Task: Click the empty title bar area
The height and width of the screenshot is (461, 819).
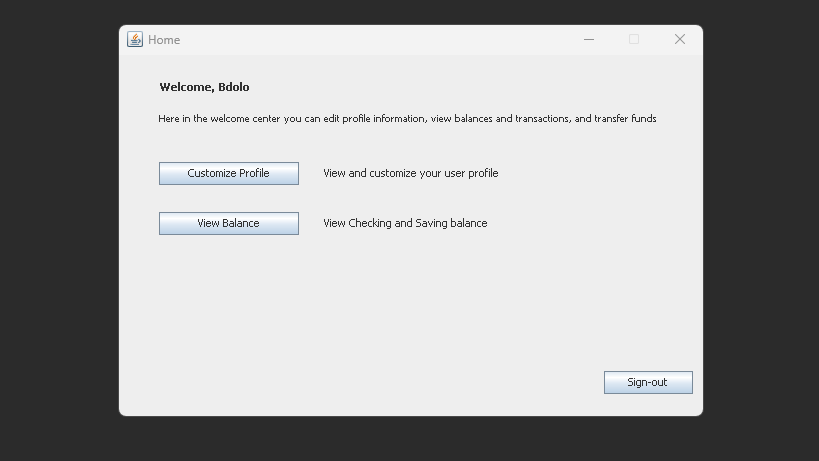Action: click(380, 40)
